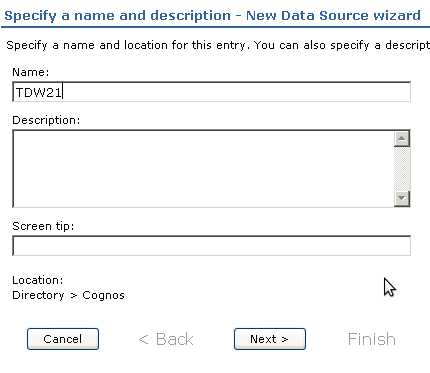Select Cognos in the location path
The width and height of the screenshot is (430, 373).
pyautogui.click(x=103, y=295)
